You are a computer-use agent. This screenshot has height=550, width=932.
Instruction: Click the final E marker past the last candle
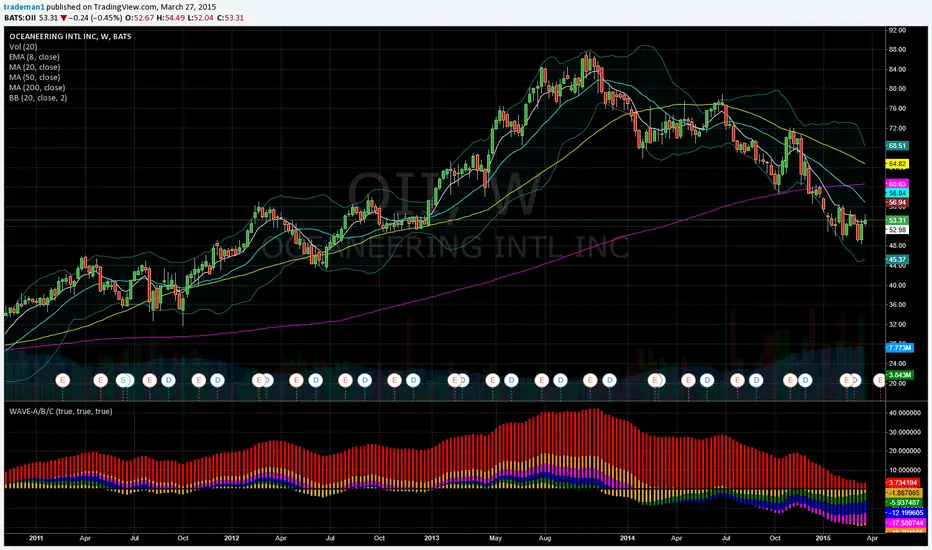tap(879, 380)
